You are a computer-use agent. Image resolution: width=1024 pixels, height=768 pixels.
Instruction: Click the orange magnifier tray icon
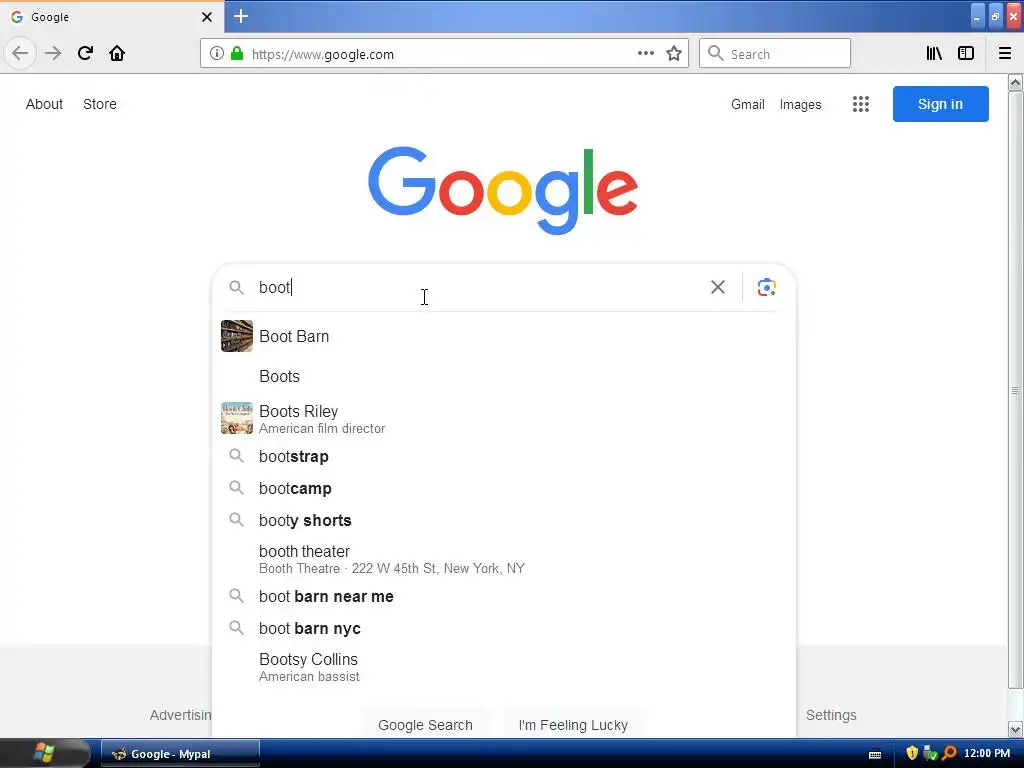(950, 753)
